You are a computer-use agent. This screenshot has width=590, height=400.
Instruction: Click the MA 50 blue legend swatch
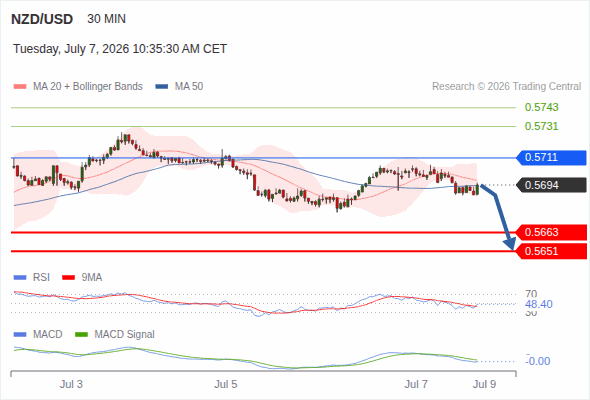point(162,87)
